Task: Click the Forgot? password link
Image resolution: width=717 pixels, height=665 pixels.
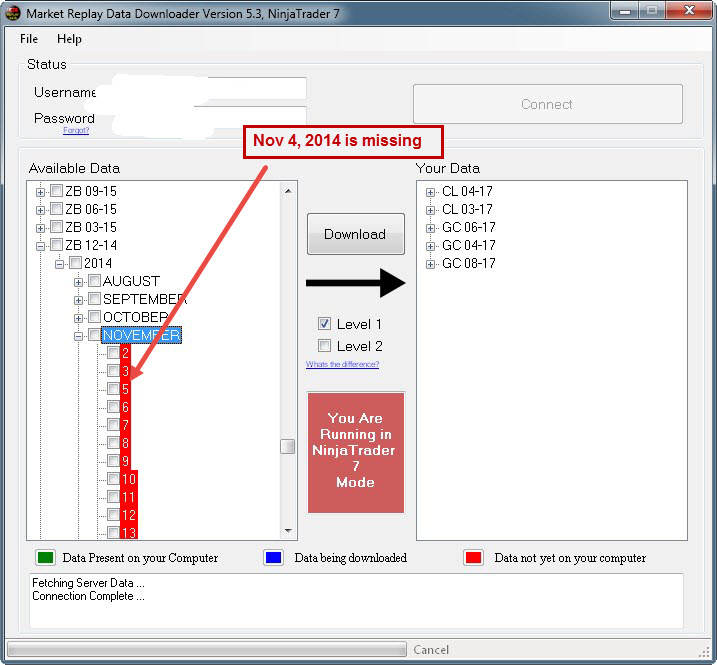Action: point(76,130)
